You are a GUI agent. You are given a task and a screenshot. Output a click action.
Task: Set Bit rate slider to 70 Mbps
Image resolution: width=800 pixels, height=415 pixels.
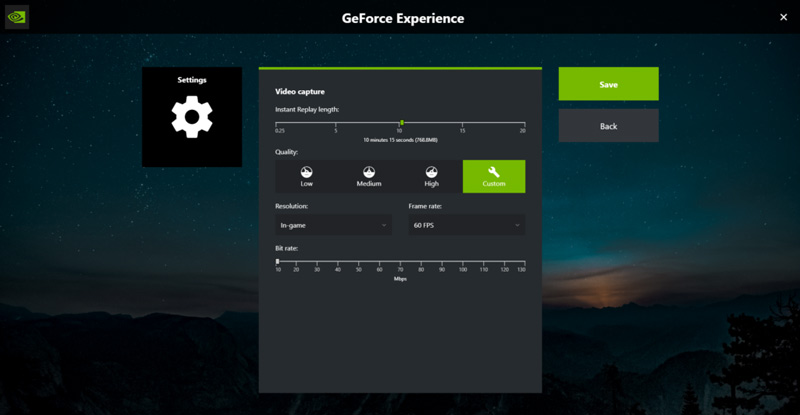tap(401, 261)
